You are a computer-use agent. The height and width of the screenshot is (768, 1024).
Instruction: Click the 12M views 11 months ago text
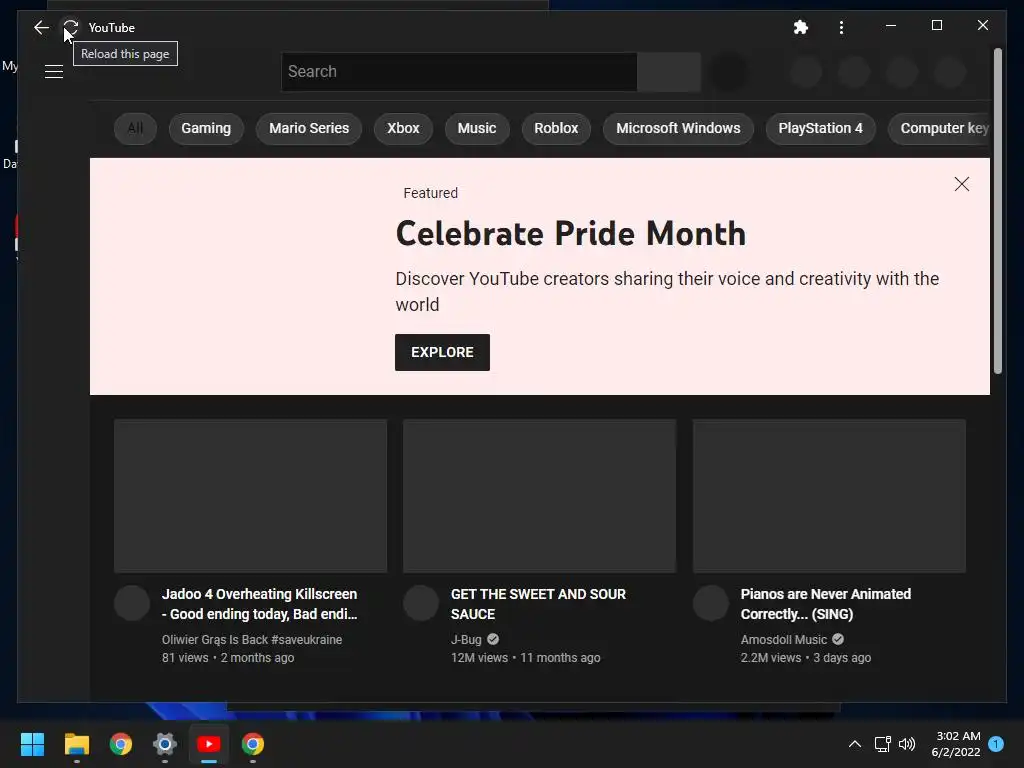coord(526,658)
